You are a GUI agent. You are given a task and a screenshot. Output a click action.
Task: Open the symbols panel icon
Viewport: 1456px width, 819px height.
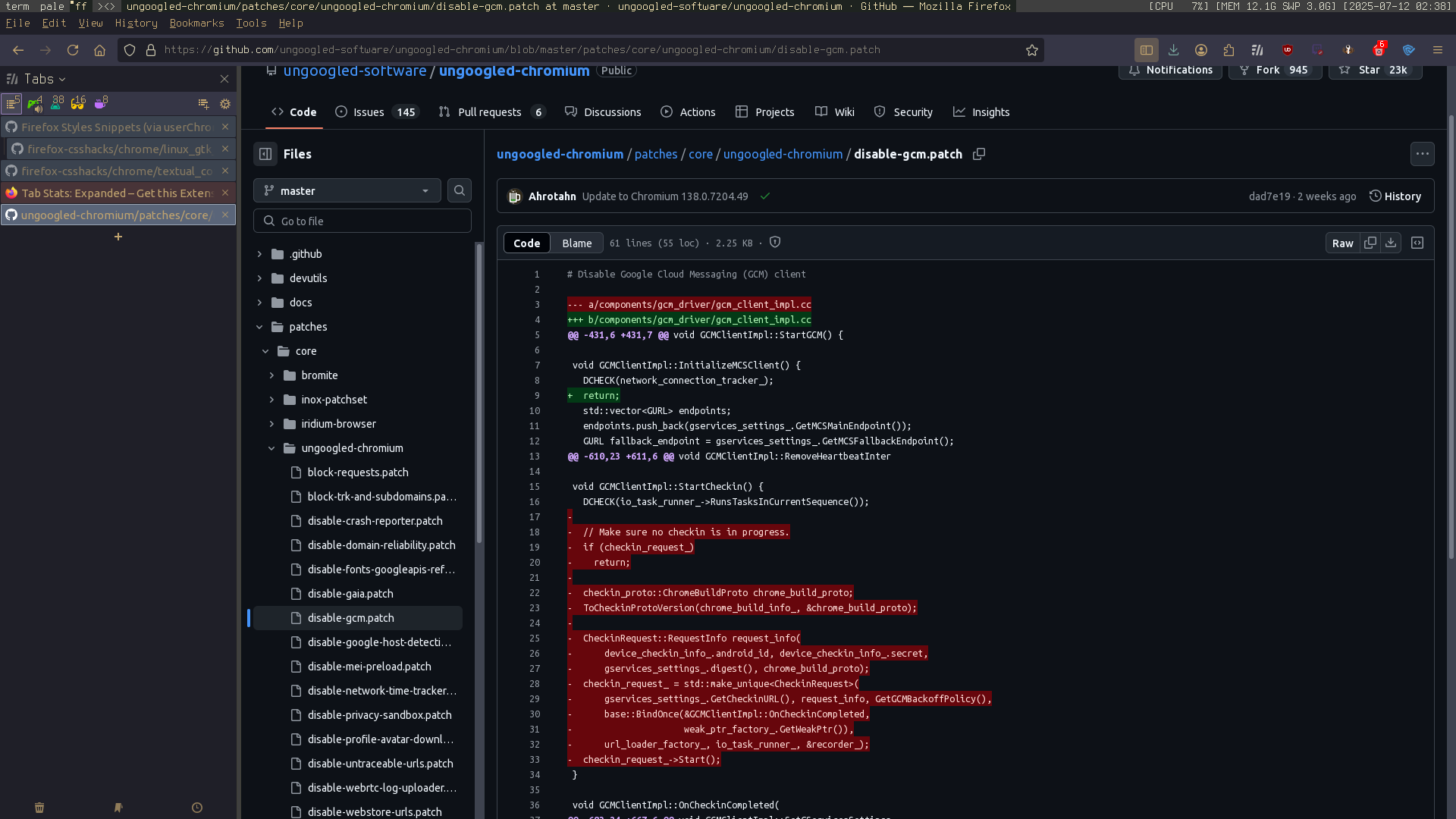(x=1417, y=243)
